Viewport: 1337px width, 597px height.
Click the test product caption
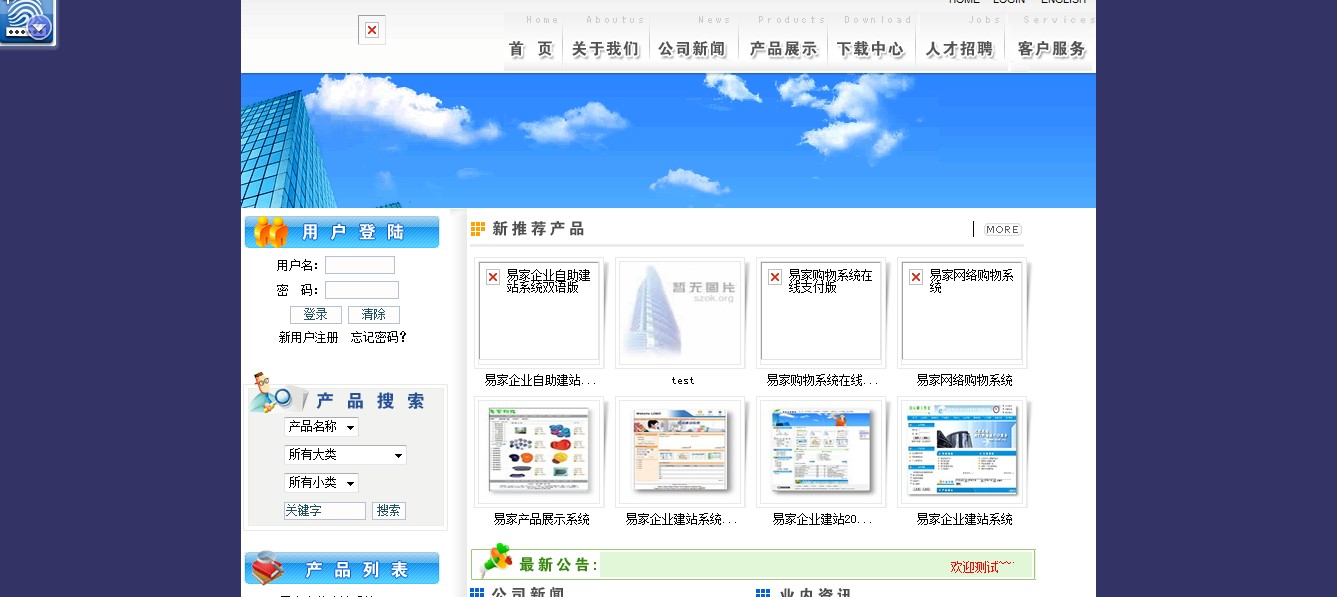coord(683,381)
